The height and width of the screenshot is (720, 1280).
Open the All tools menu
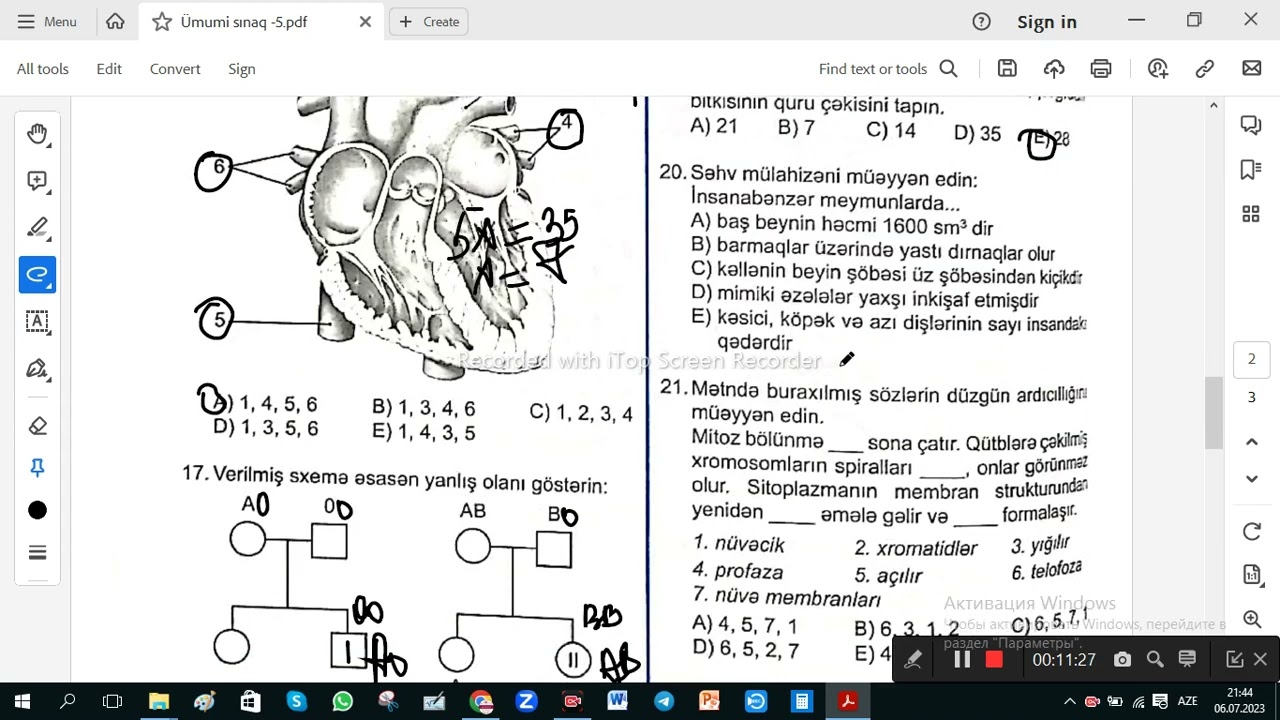pyautogui.click(x=43, y=69)
